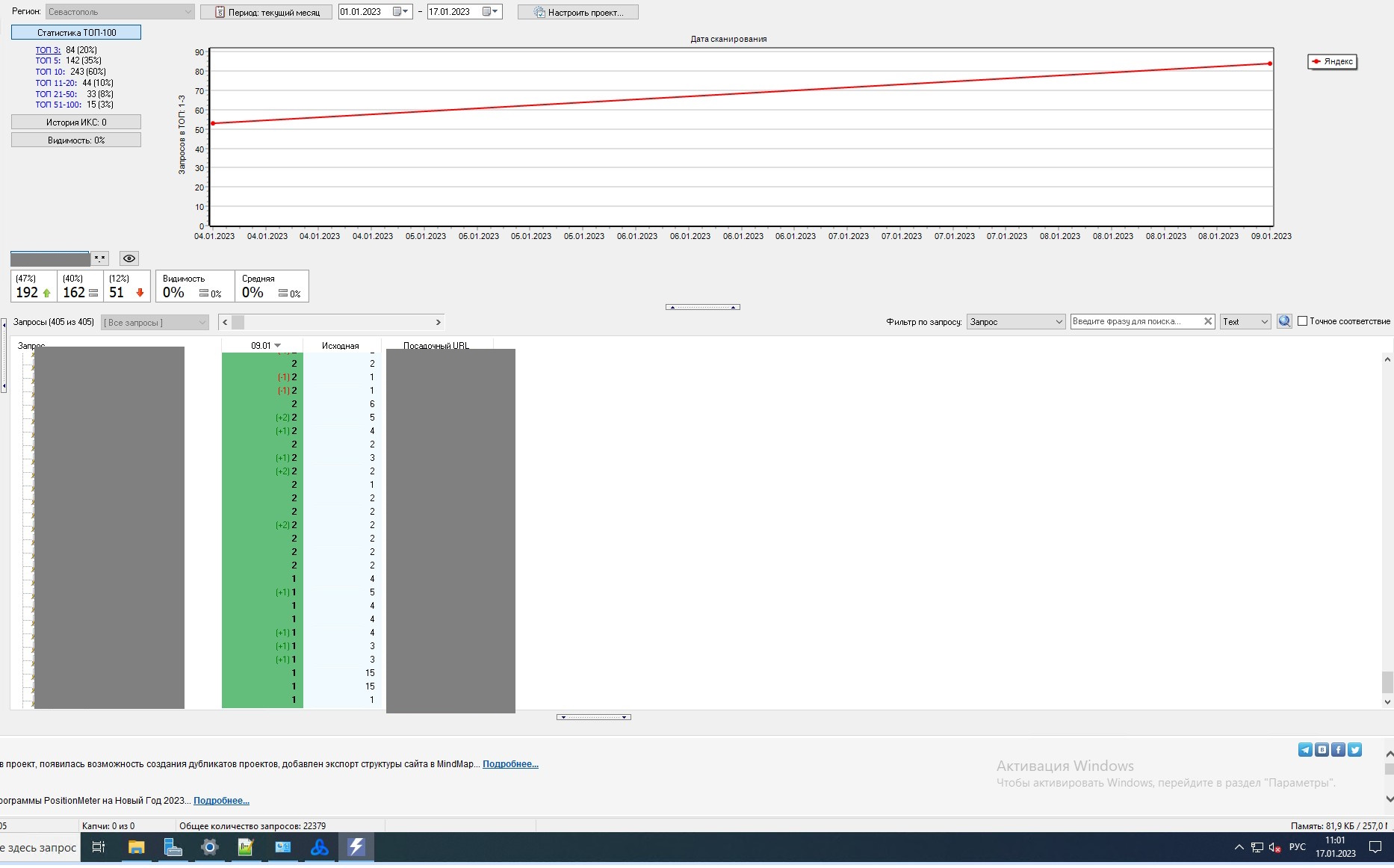Click the last chart data point on 09.01.2023
1394x868 pixels.
1270,63
